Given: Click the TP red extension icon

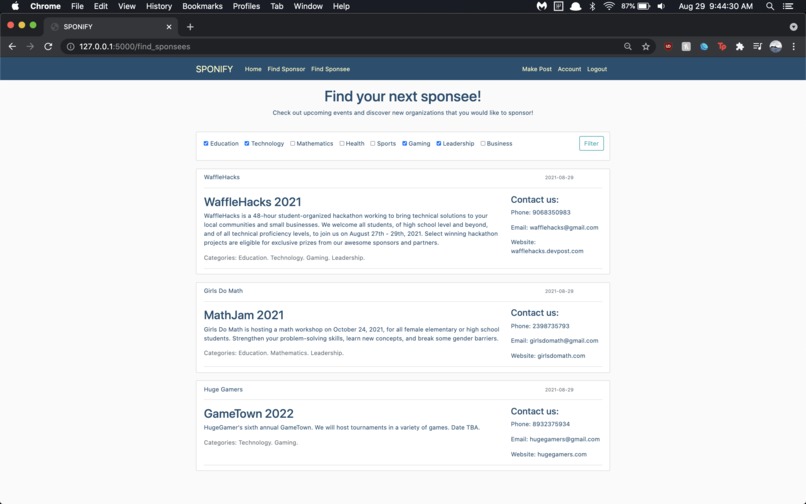Looking at the screenshot, I should point(722,46).
